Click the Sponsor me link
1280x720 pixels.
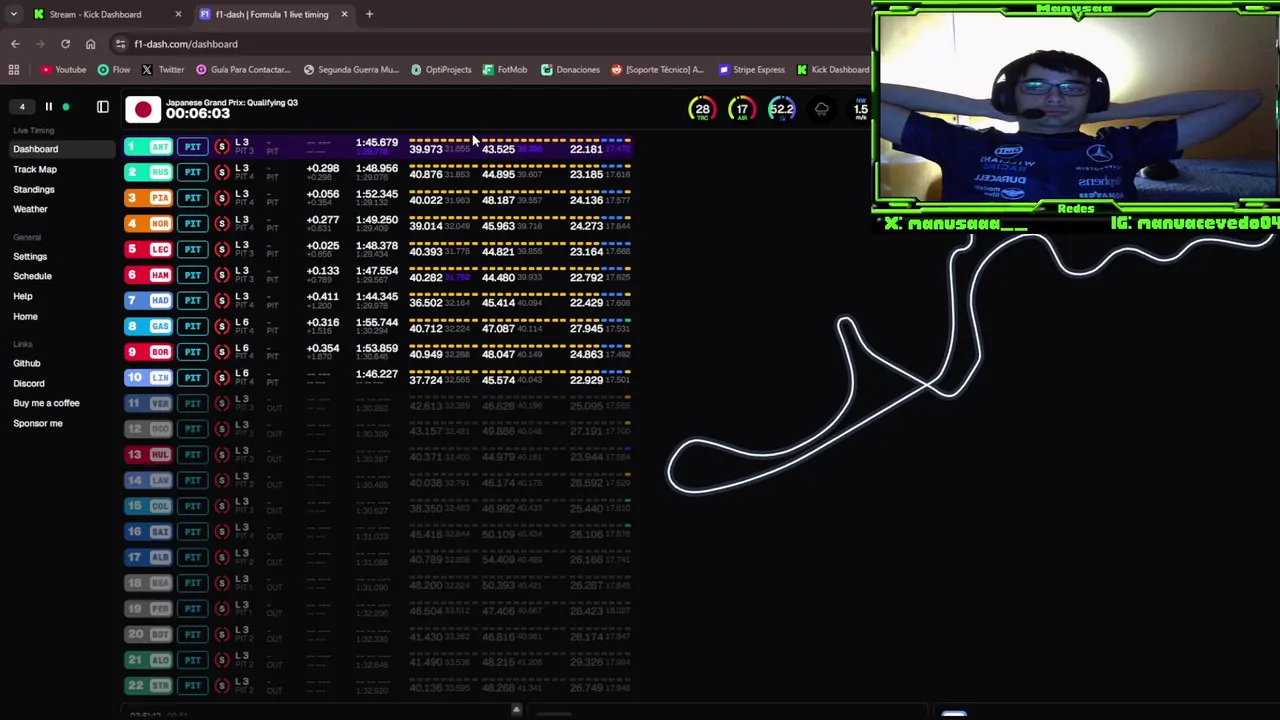pos(38,423)
